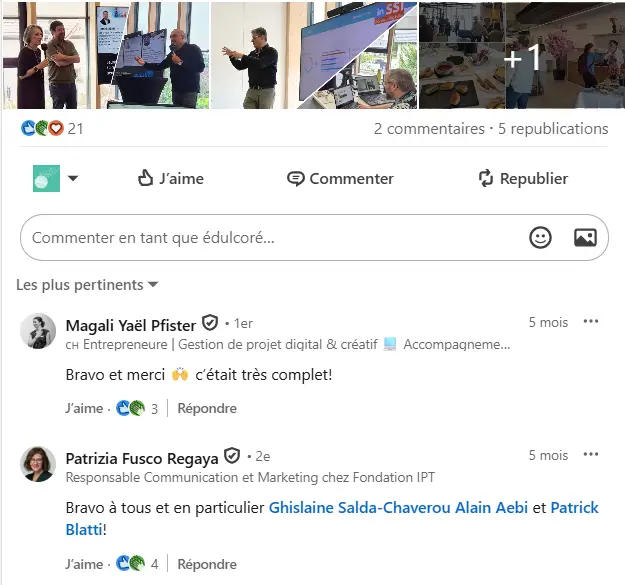Click the add photo icon in comment box
Viewport: 625px width, 585px height.
pyautogui.click(x=585, y=238)
